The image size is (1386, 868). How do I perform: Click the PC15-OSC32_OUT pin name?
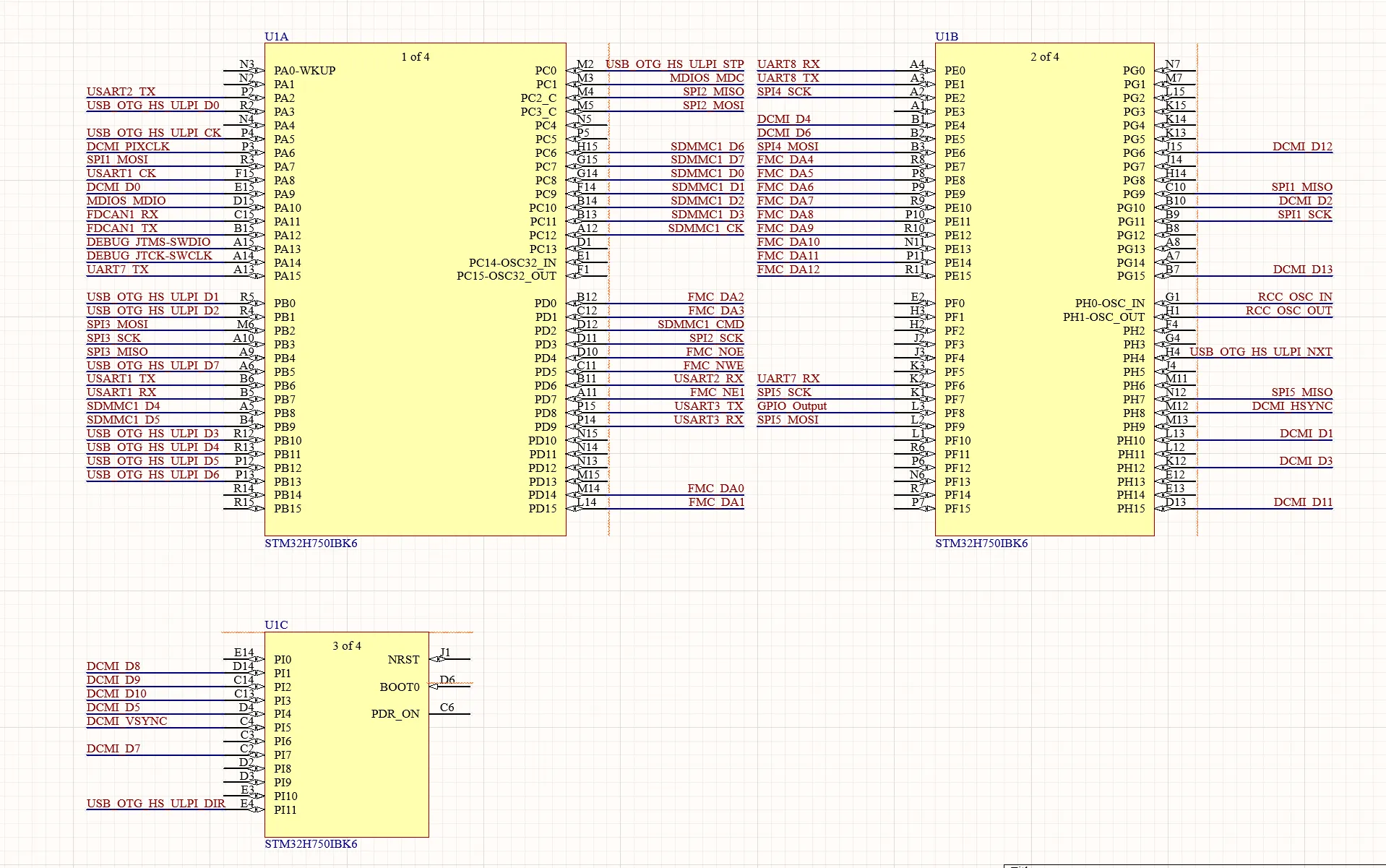(507, 275)
